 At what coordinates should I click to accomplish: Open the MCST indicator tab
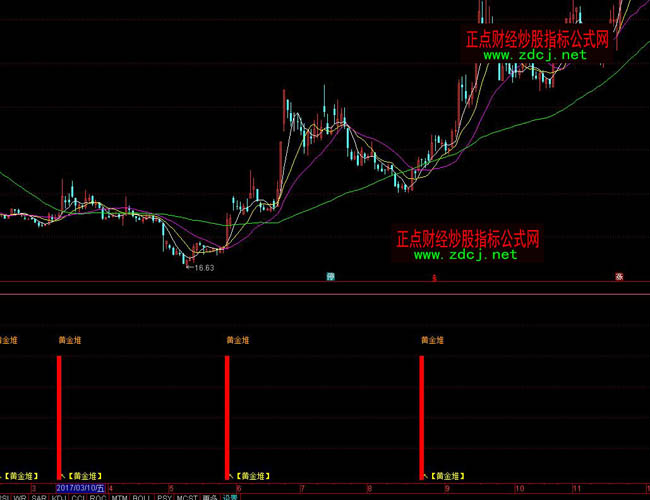tap(187, 496)
